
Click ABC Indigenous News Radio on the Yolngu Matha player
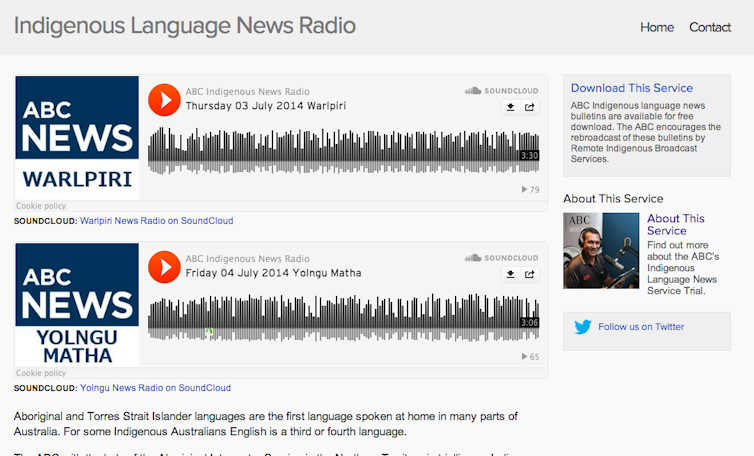[x=248, y=259]
